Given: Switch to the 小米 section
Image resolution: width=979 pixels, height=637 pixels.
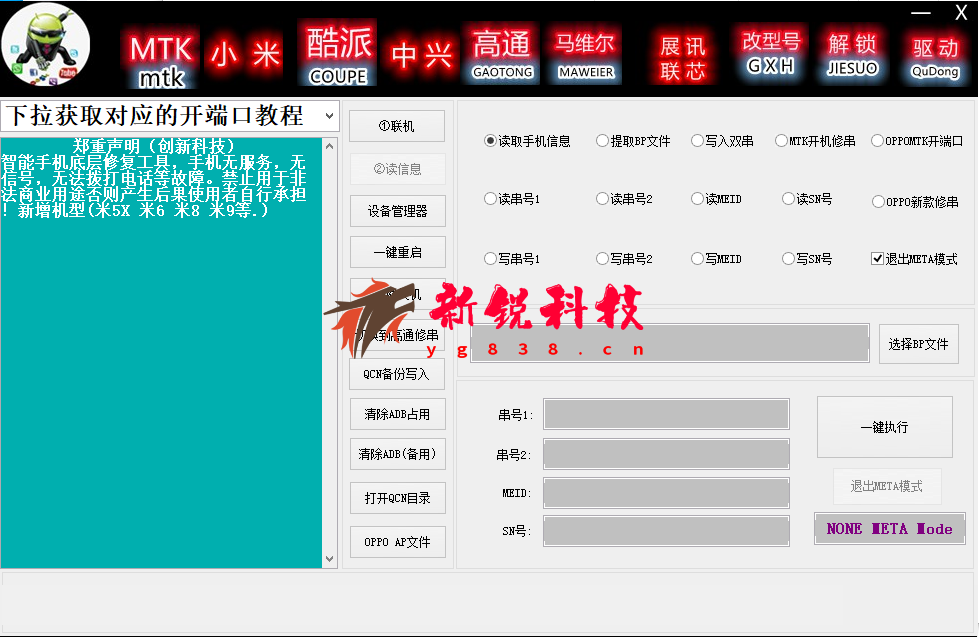Looking at the screenshot, I should [245, 55].
